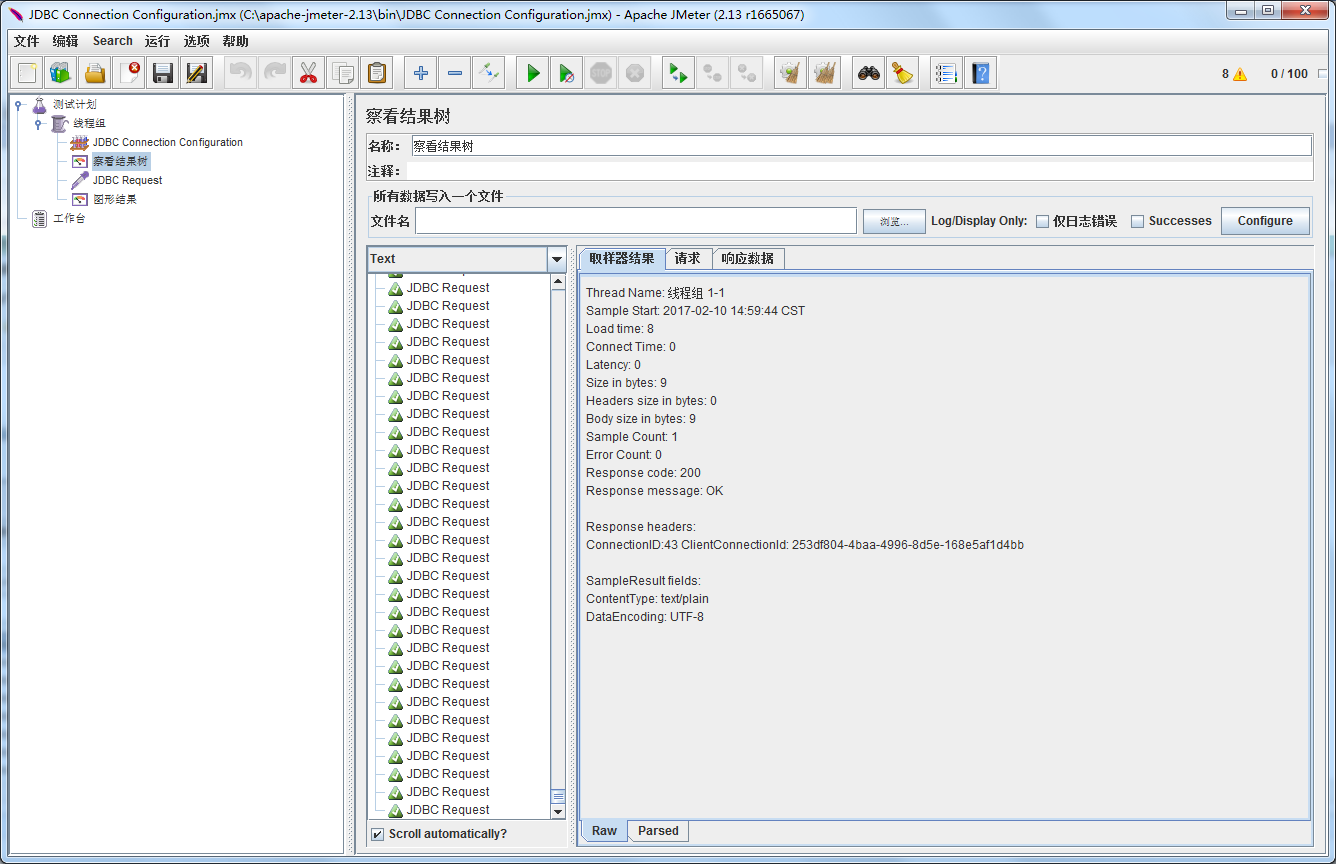Click results list scrollbar up arrow
Image resolution: width=1336 pixels, height=864 pixels.
[558, 281]
